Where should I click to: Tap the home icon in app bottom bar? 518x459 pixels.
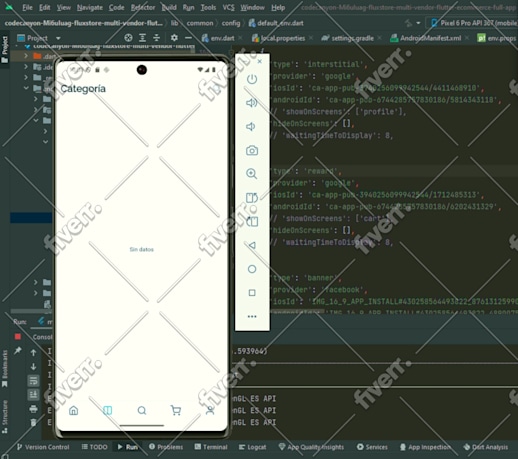click(74, 410)
